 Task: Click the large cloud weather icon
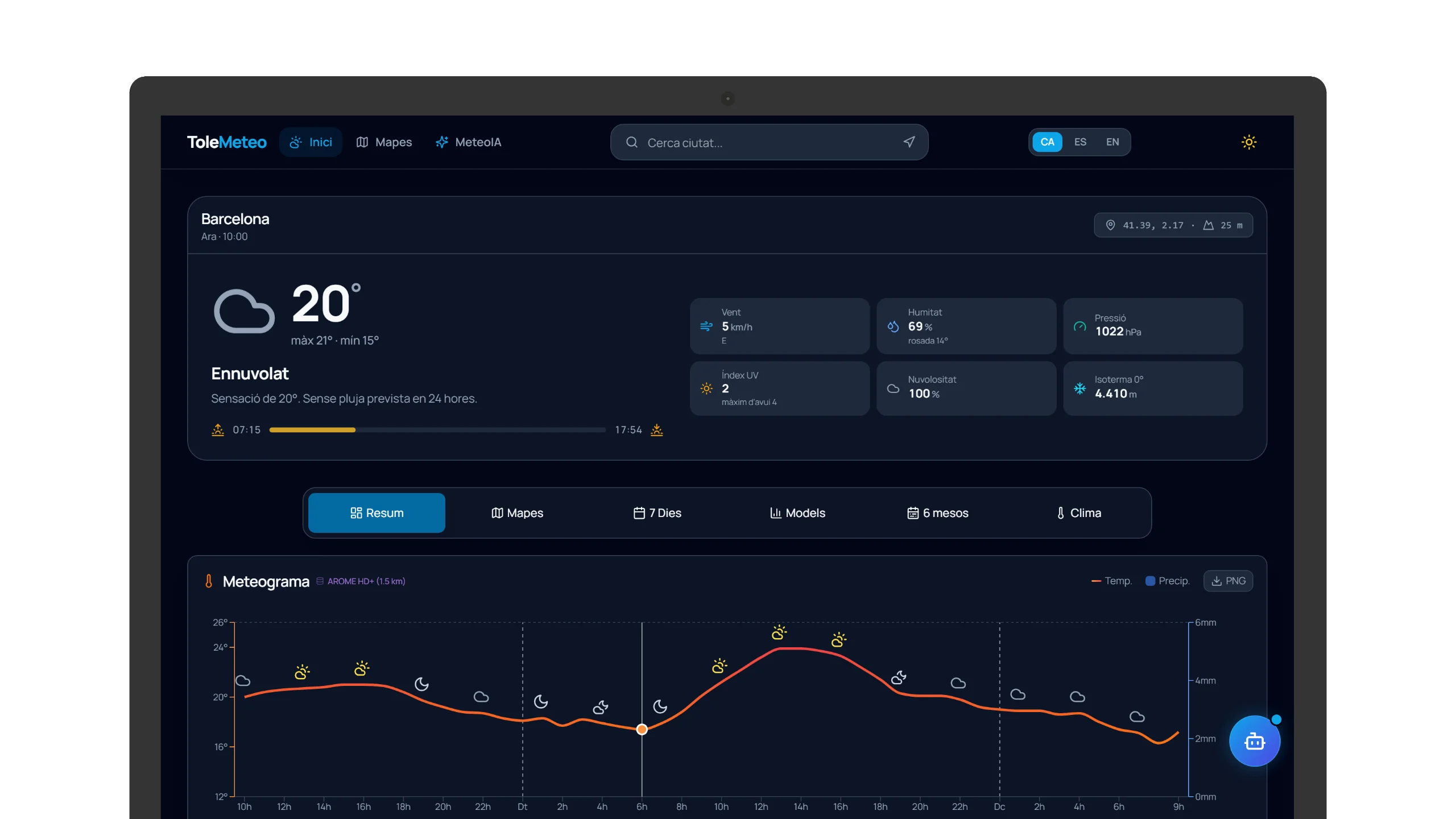click(244, 311)
